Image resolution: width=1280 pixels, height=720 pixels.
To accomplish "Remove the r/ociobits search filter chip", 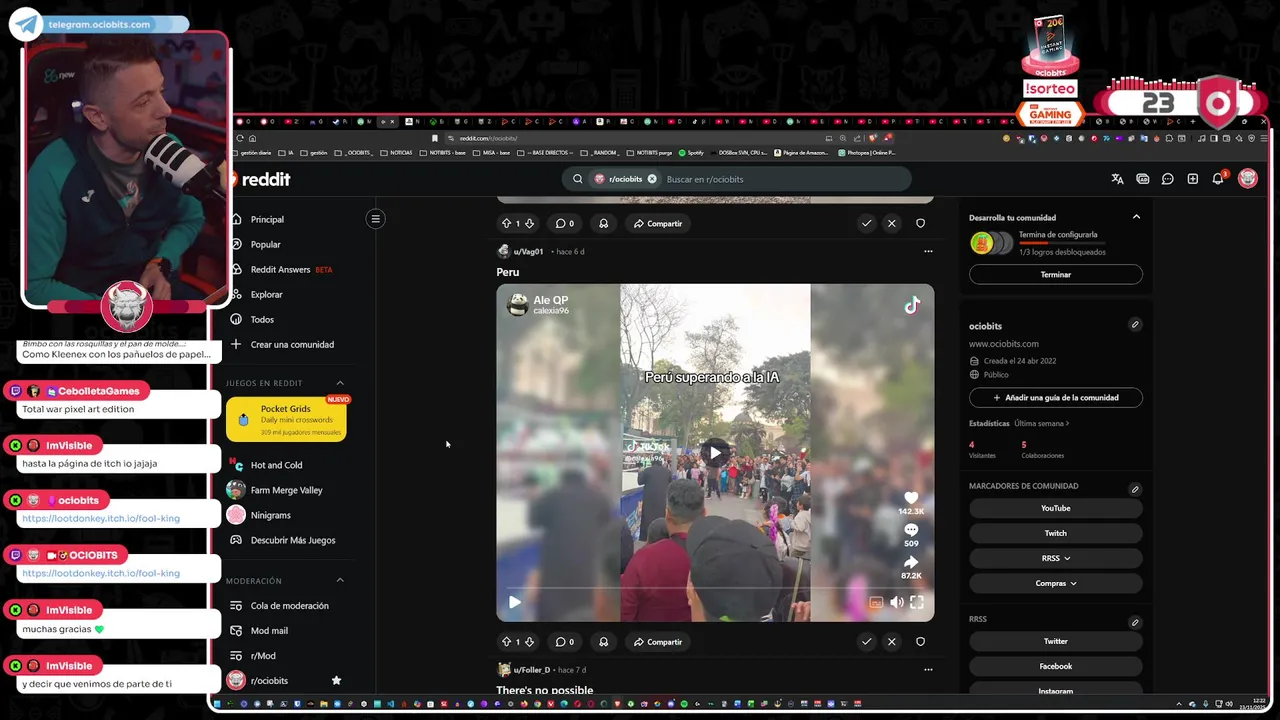I will click(652, 179).
